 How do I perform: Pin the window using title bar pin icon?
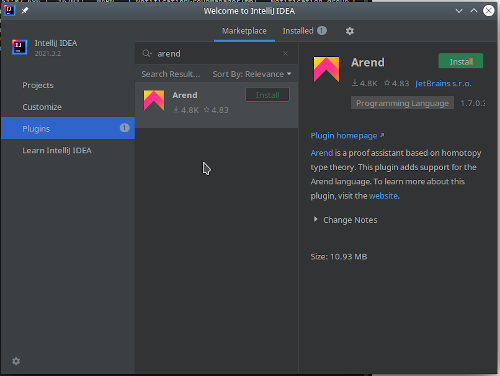[x=25, y=11]
